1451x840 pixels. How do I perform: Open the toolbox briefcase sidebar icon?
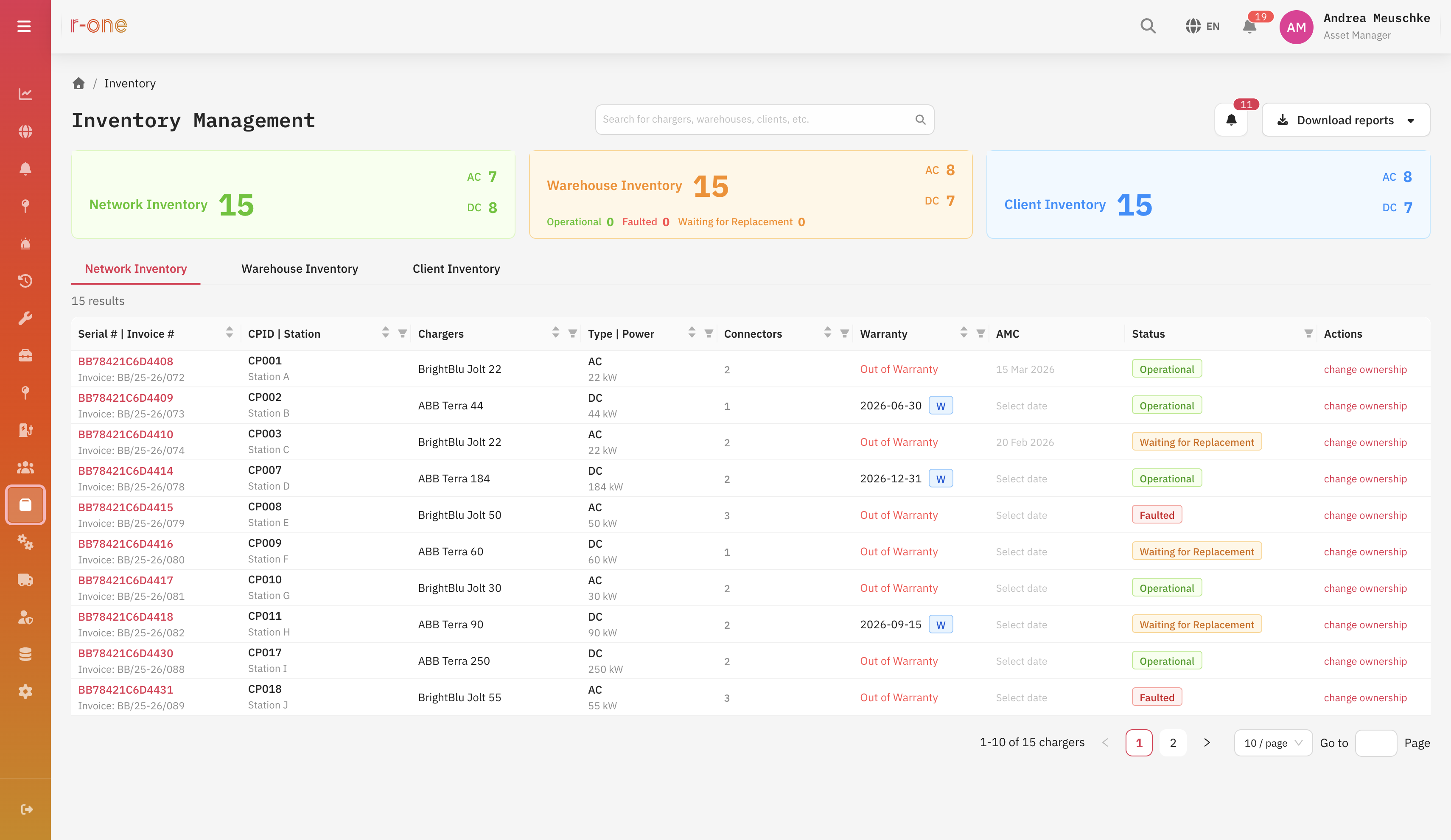pyautogui.click(x=25, y=356)
